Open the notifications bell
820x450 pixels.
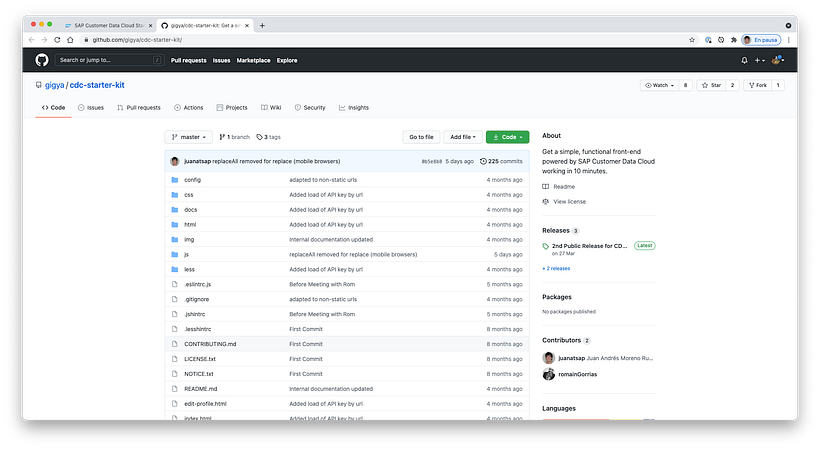pos(744,60)
